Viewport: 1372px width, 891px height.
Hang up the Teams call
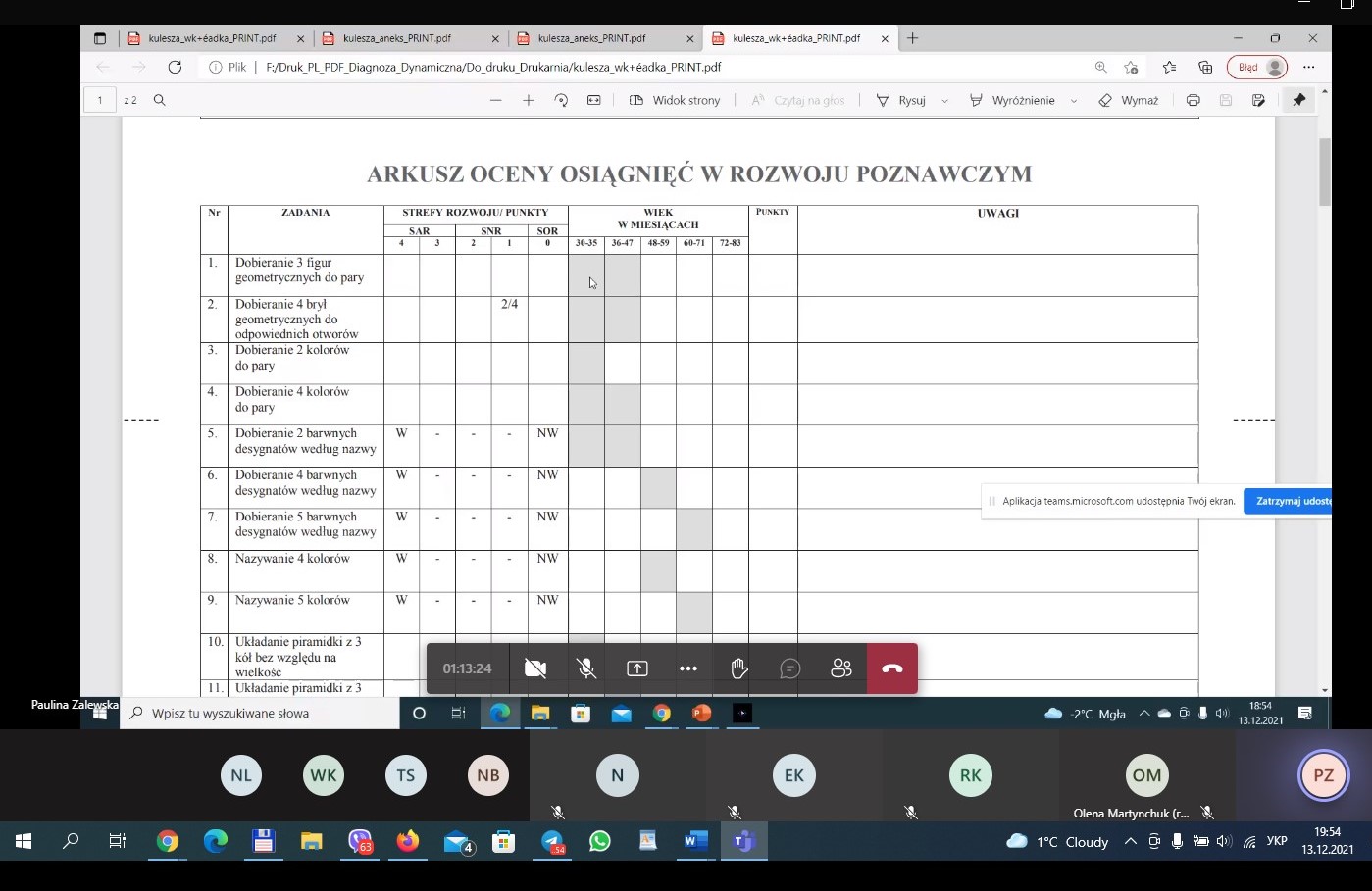[x=891, y=668]
